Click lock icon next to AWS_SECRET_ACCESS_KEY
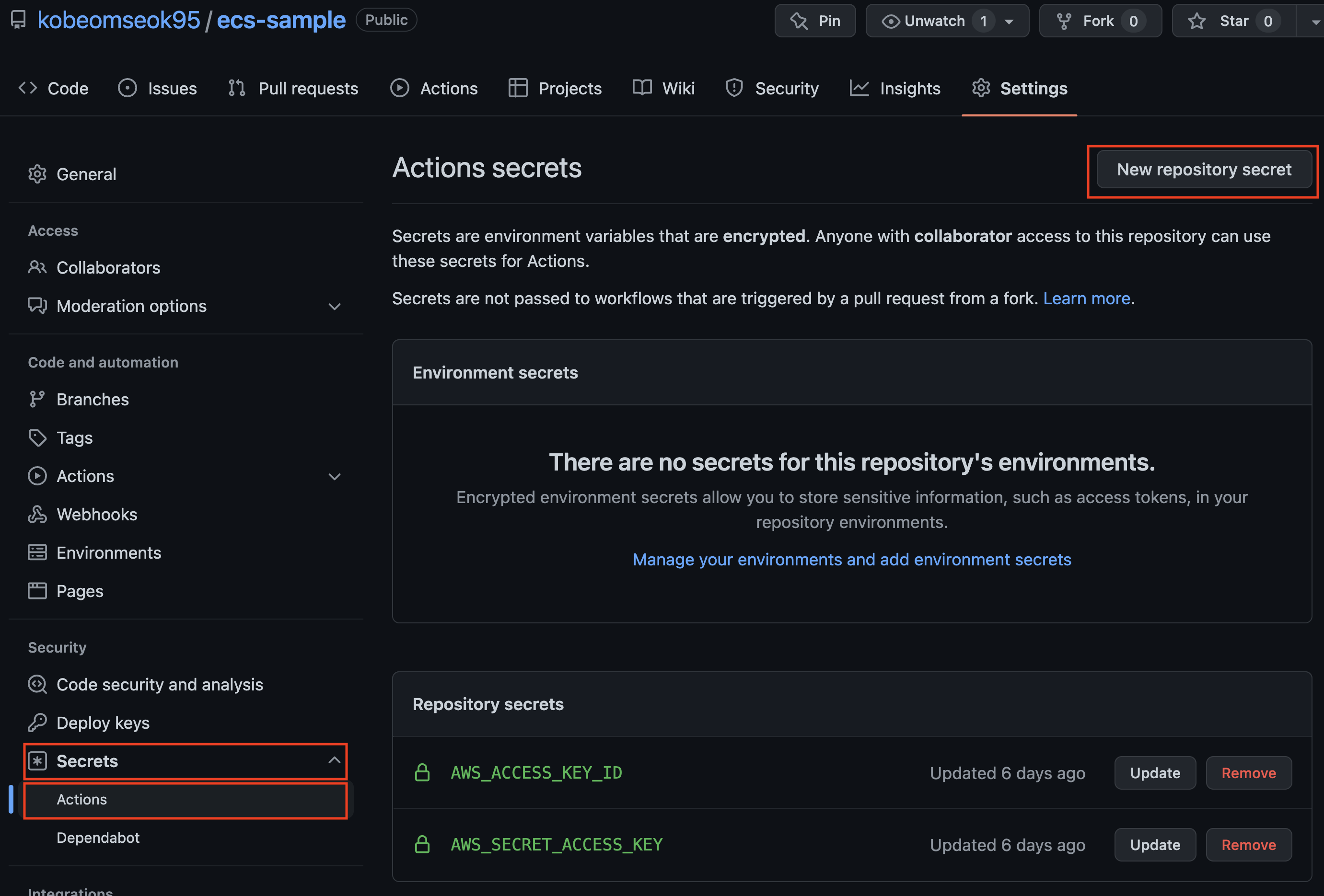 point(422,844)
